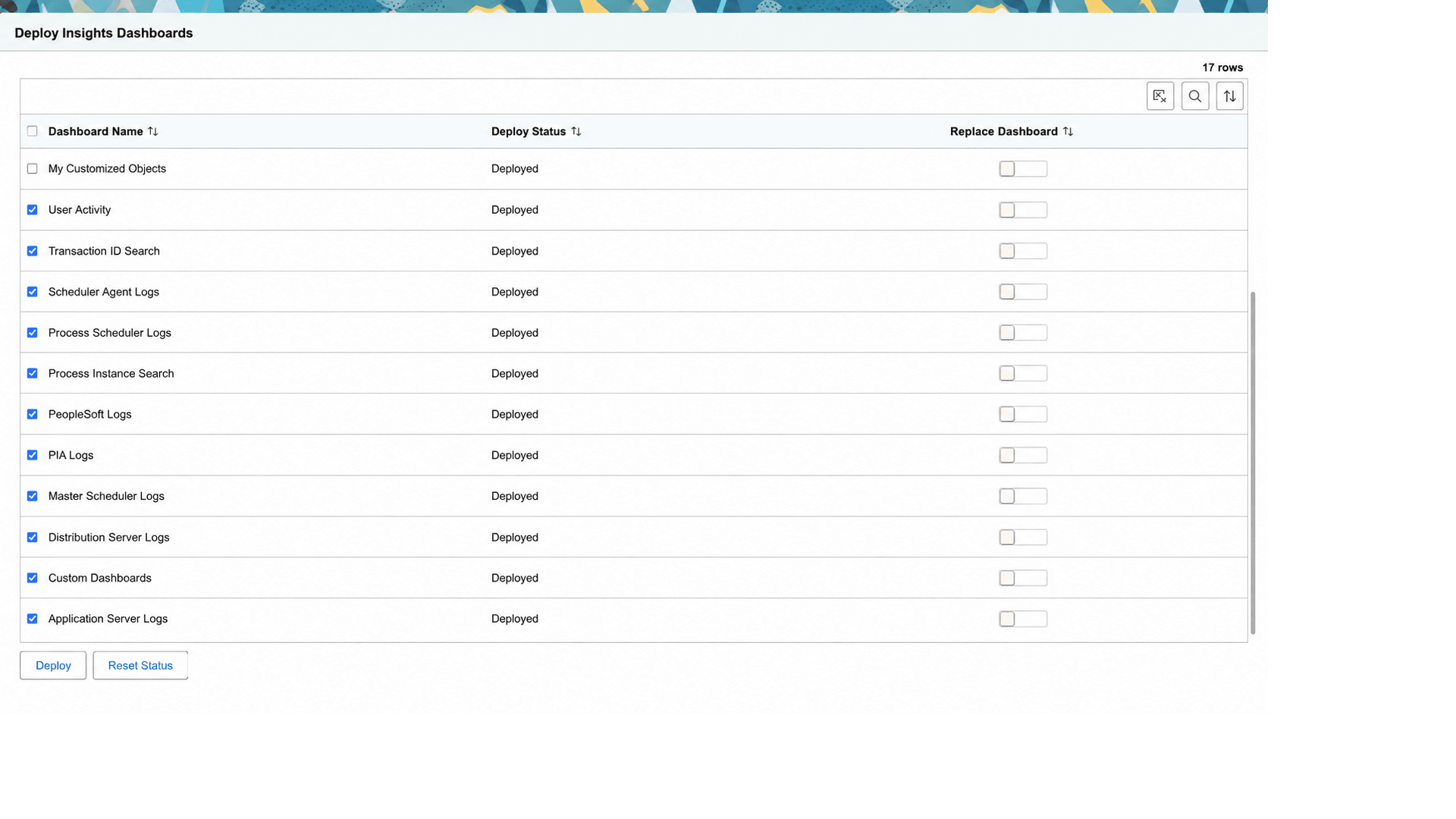The image size is (1456, 819).
Task: Select the Scheduler Agent Logs name text
Action: pyautogui.click(x=104, y=291)
